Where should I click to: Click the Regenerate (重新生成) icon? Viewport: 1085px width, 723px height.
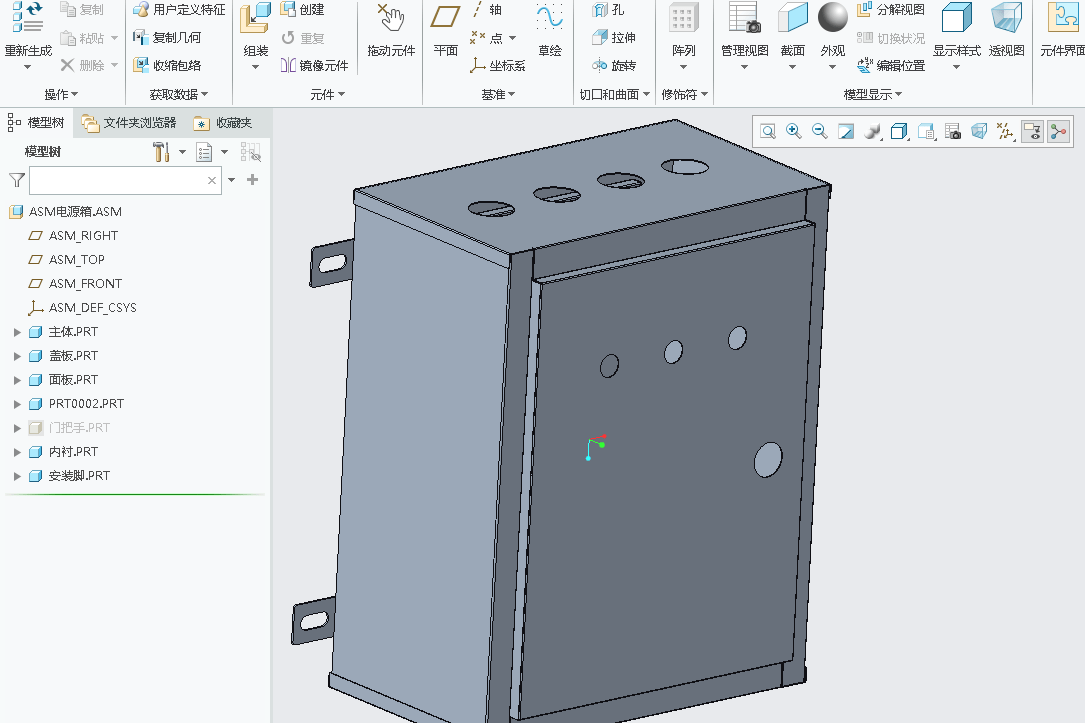click(28, 19)
